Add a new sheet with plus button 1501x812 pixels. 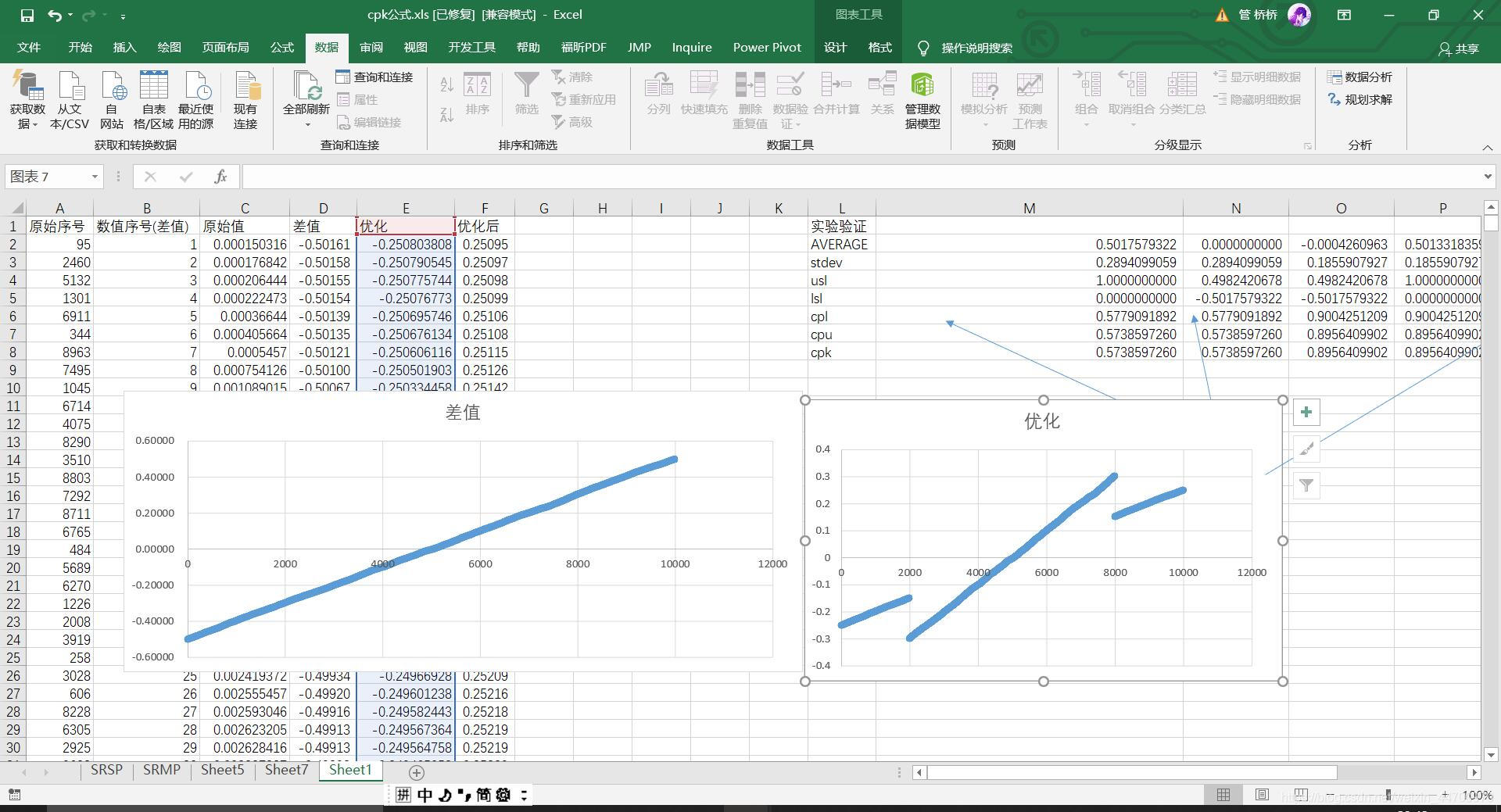[x=417, y=772]
